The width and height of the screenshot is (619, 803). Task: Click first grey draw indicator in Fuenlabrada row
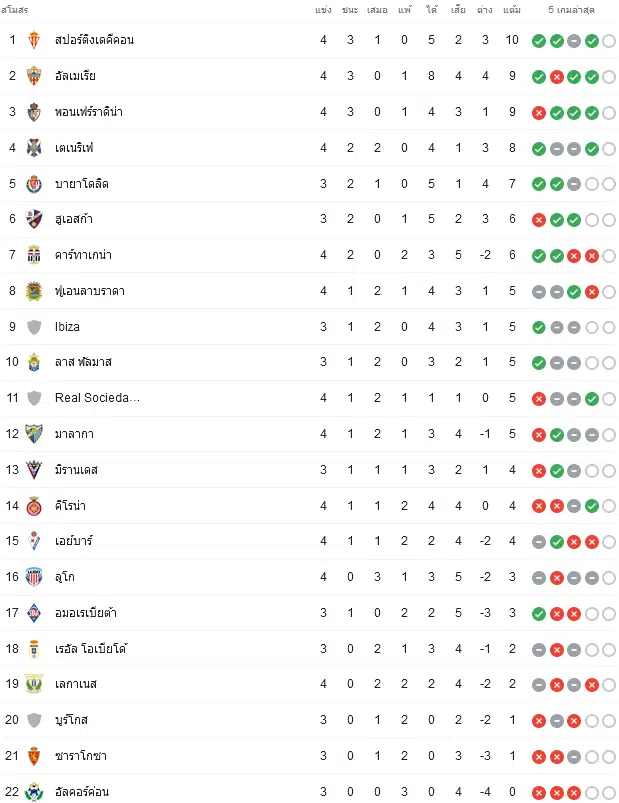(x=539, y=292)
